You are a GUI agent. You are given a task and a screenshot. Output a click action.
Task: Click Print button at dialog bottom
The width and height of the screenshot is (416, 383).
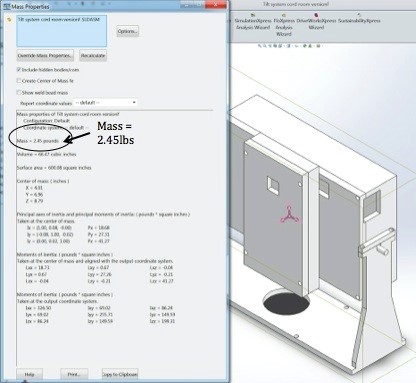pyautogui.click(x=74, y=374)
